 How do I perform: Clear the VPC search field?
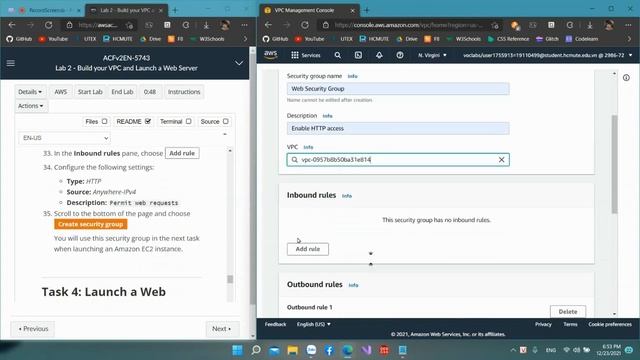click(501, 160)
